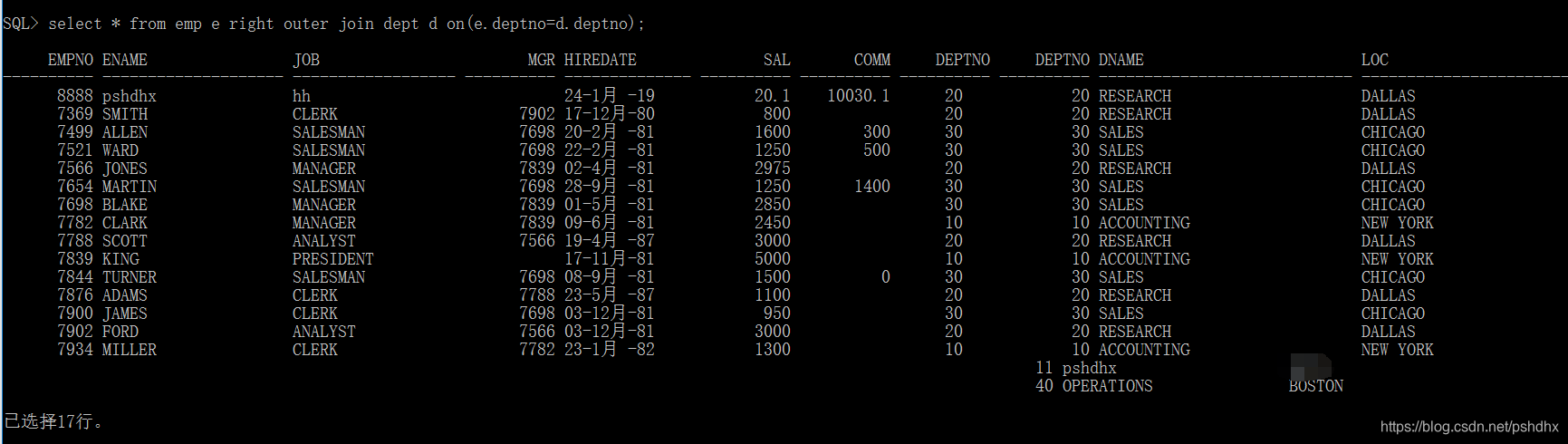Click the rows-selected message 已选择17行
The image size is (1568, 444).
coord(54,421)
